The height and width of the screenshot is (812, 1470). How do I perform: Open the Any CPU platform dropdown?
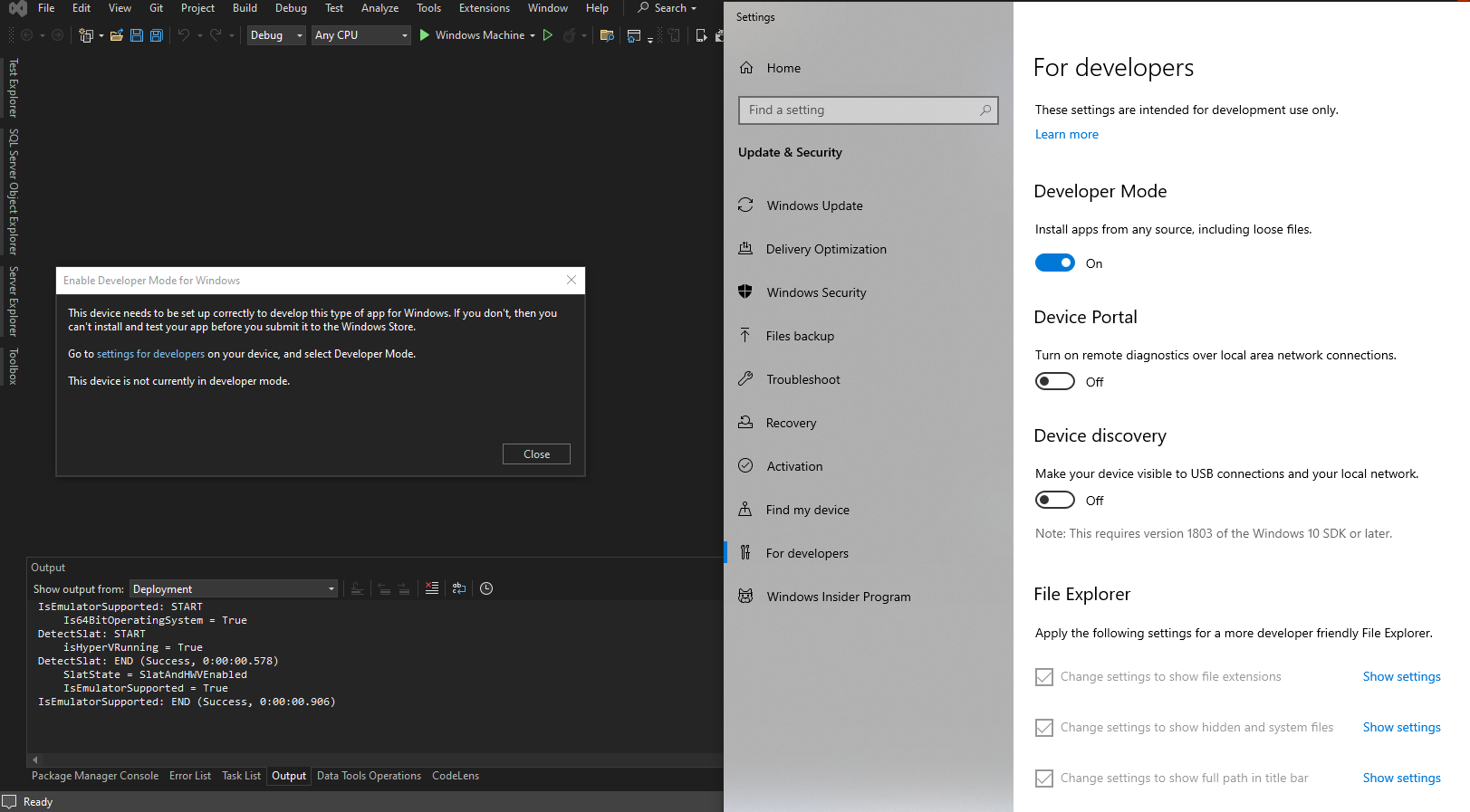tap(361, 35)
